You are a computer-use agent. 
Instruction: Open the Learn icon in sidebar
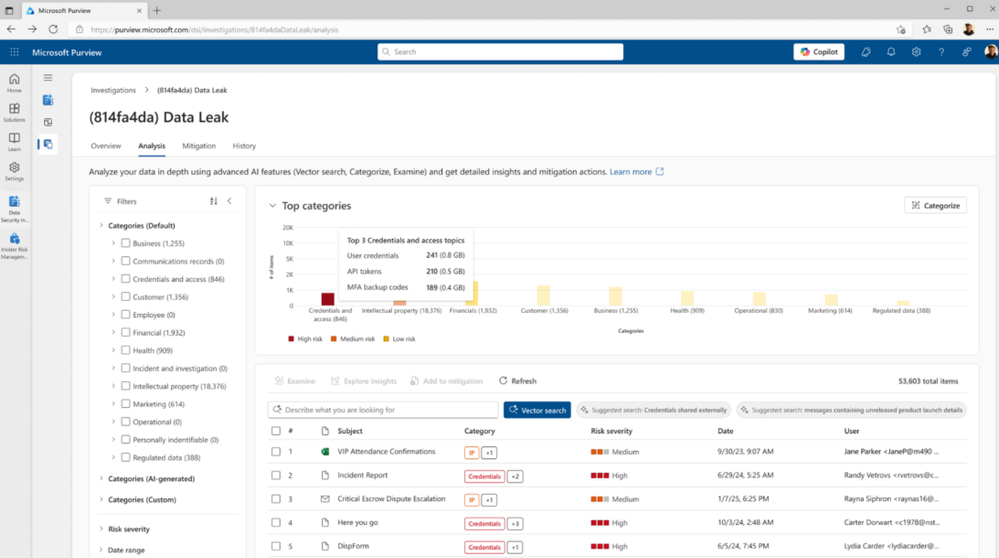14,142
